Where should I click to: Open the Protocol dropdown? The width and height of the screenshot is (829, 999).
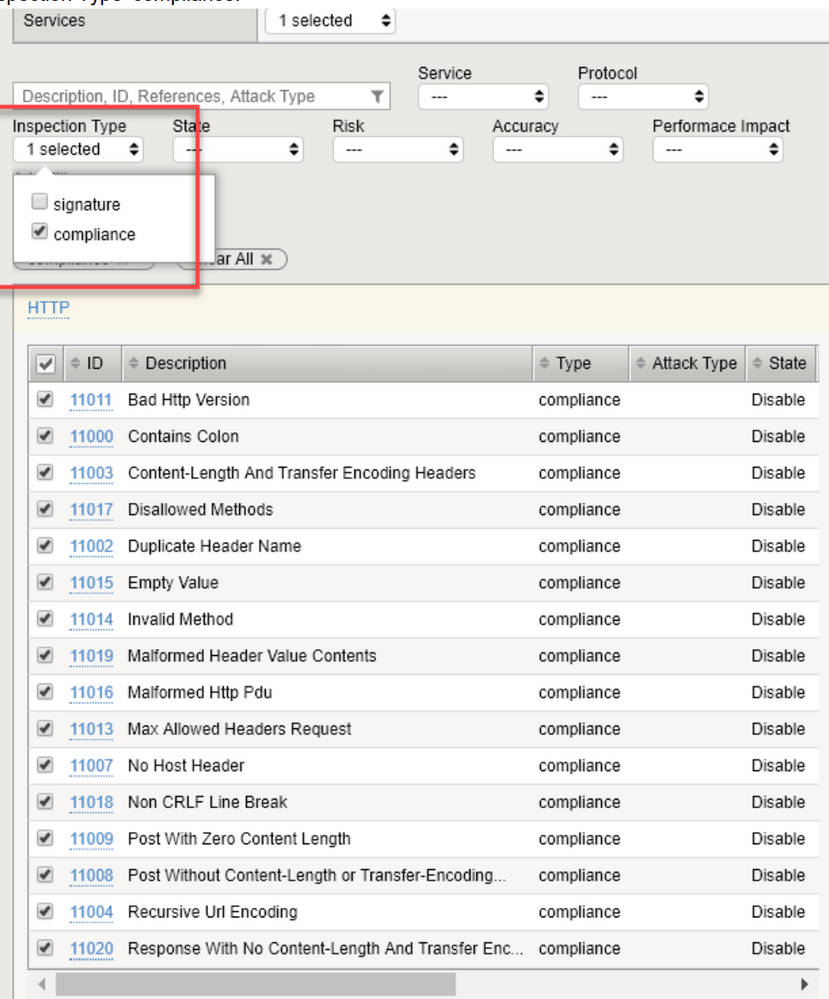643,97
